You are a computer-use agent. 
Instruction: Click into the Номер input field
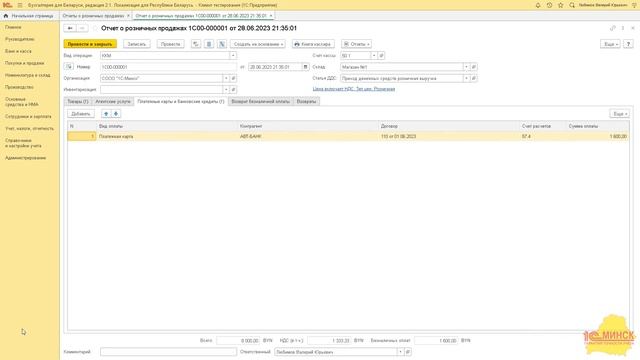[x=168, y=67]
